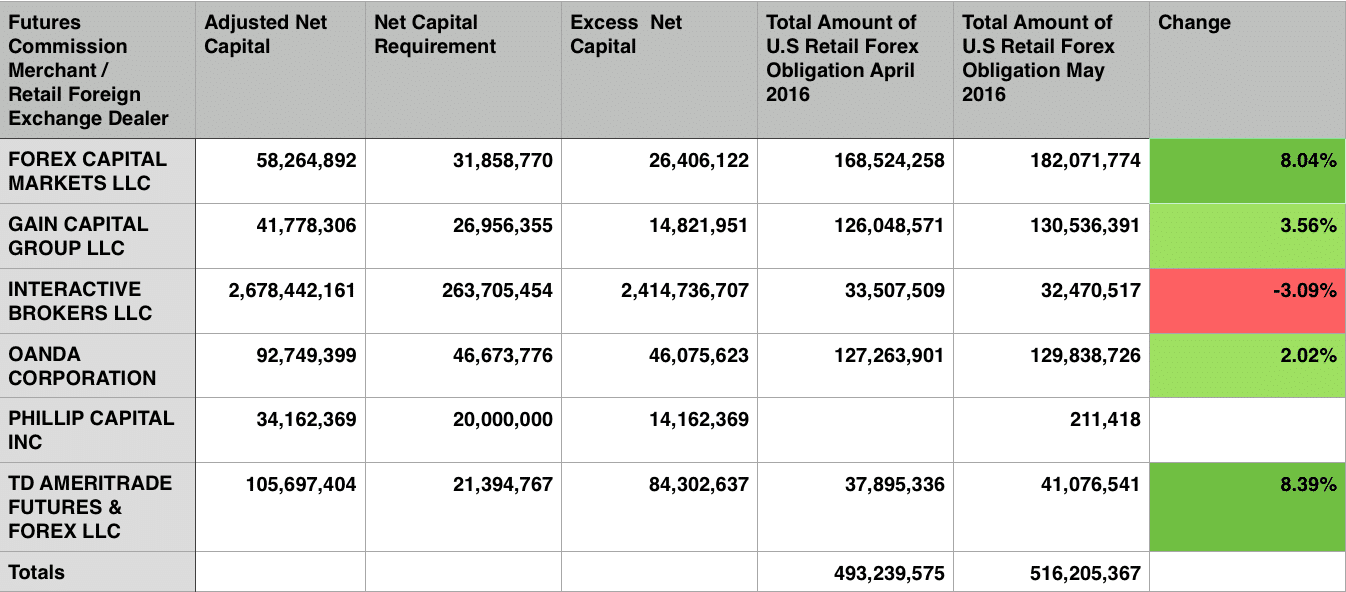Click the light green 3.56% change cell

[1247, 236]
